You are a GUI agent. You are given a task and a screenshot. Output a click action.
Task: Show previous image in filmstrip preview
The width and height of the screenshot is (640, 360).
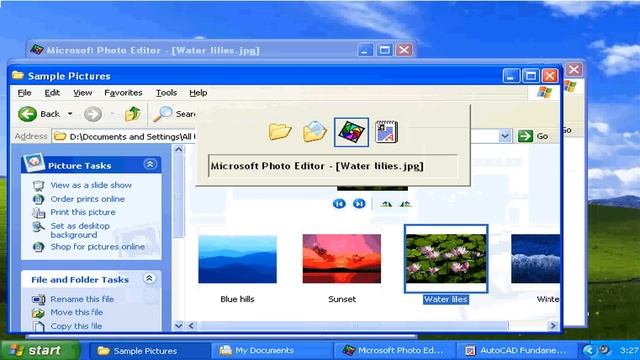point(339,203)
